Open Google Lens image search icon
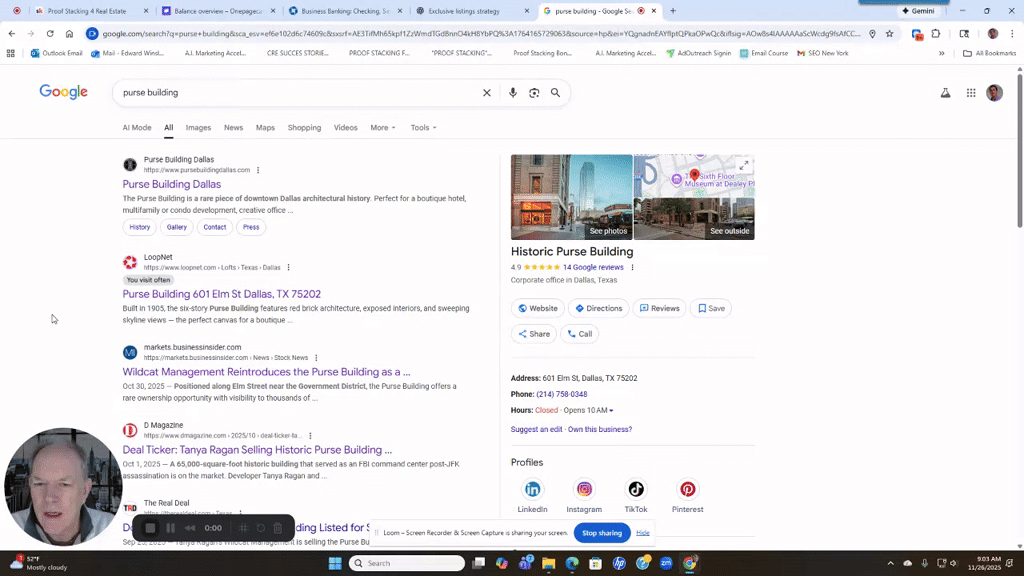The image size is (1024, 576). coord(534,93)
